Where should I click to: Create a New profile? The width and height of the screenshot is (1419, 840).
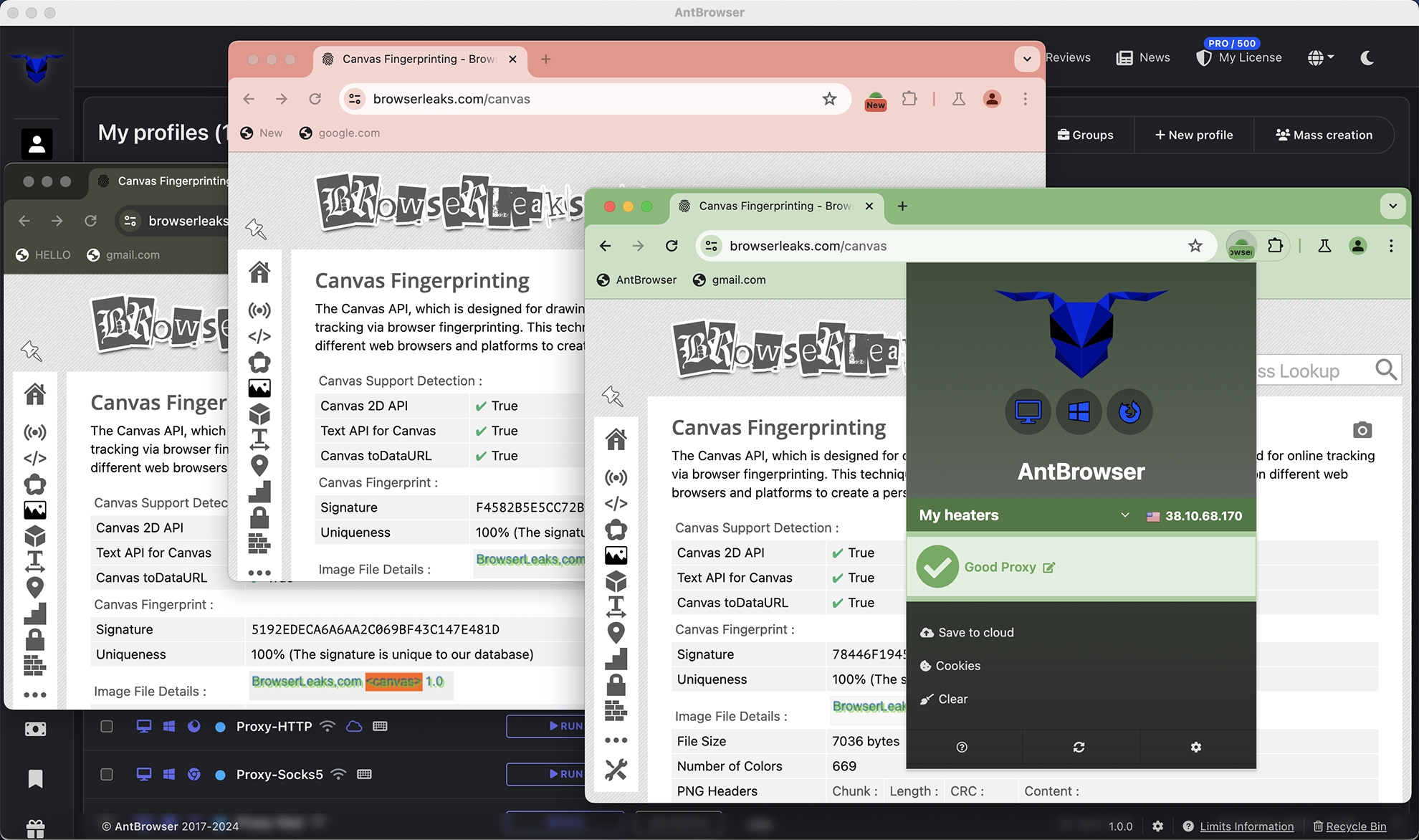pos(1194,135)
